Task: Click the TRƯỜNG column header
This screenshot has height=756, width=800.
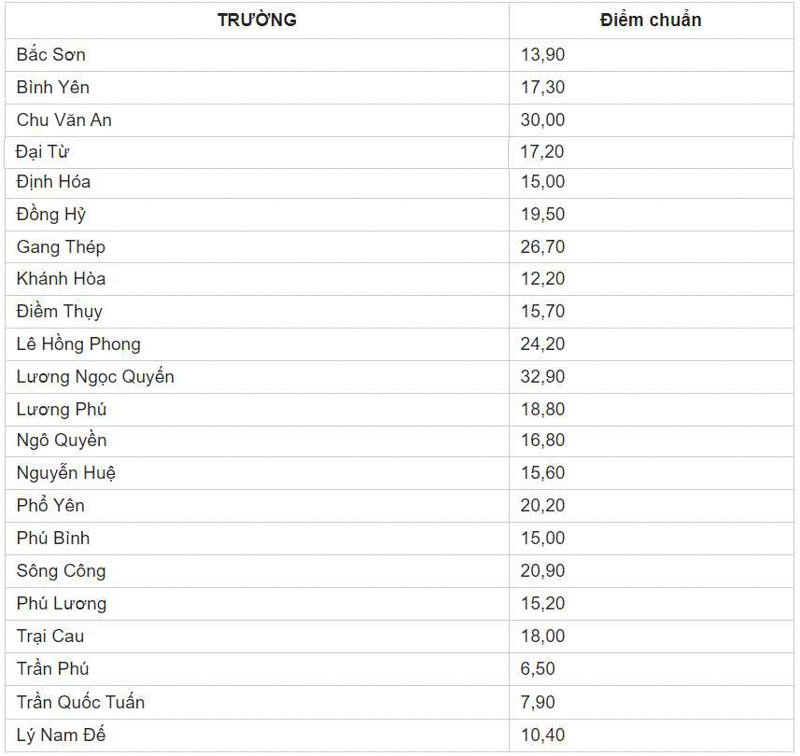Action: tap(257, 20)
